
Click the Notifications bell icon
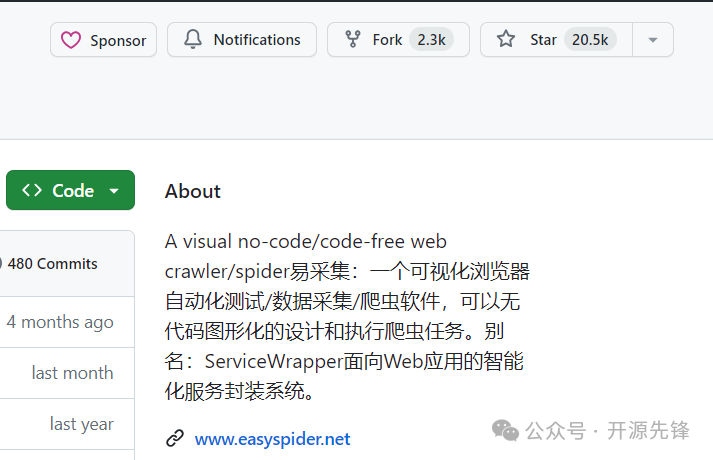[193, 40]
